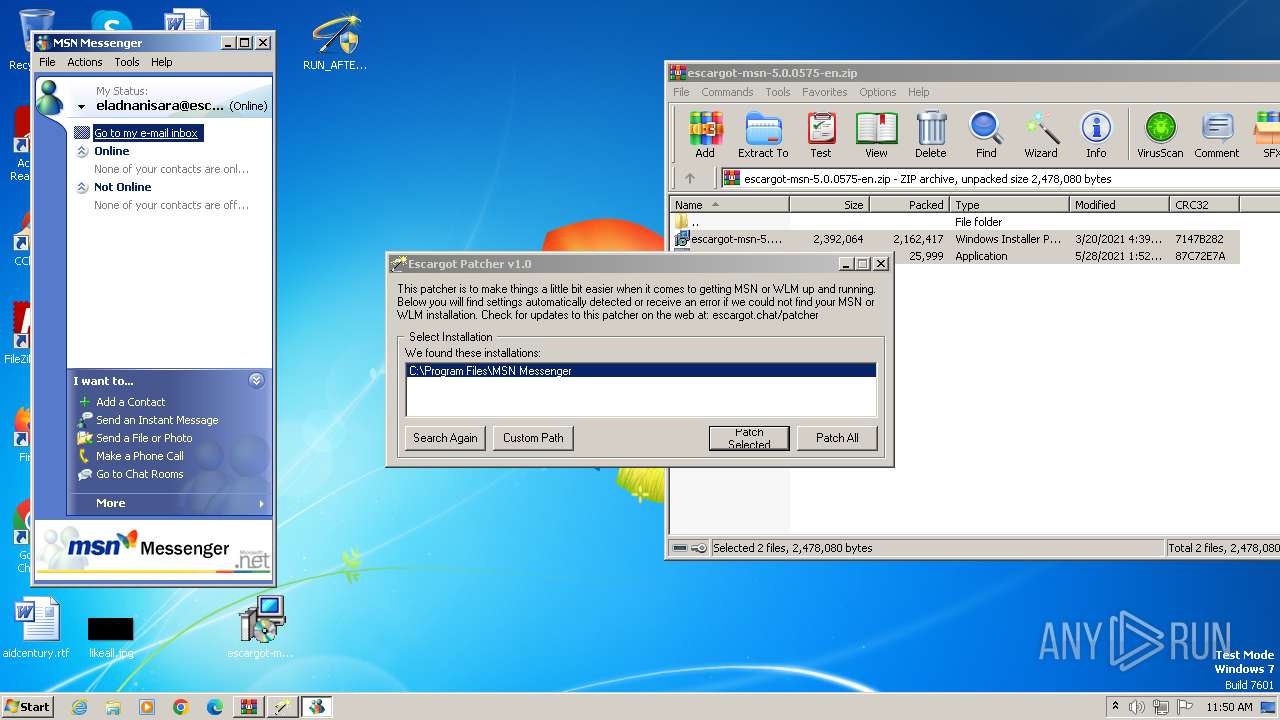Click the Add icon in WinRAR toolbar
The height and width of the screenshot is (720, 1280).
705,134
